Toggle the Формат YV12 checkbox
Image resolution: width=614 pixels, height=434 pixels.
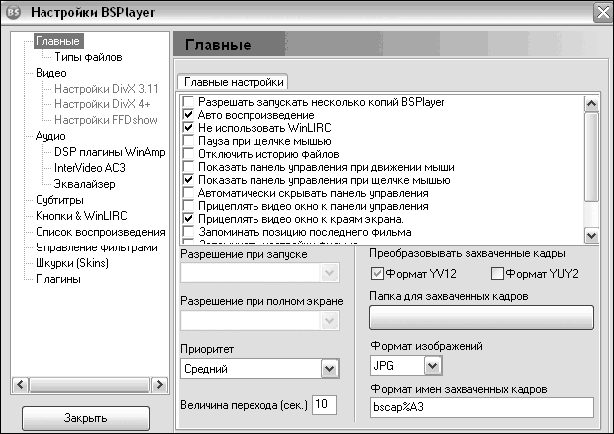tap(377, 273)
